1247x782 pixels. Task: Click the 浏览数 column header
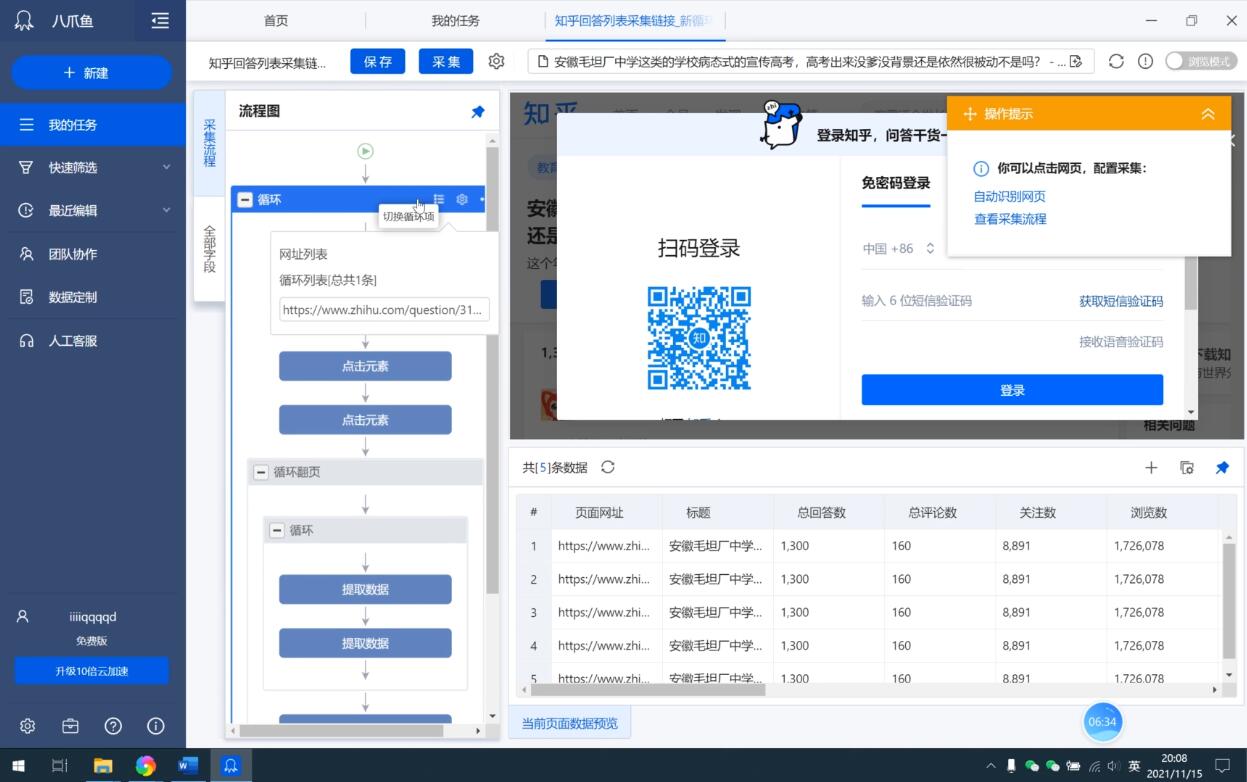tap(1160, 512)
